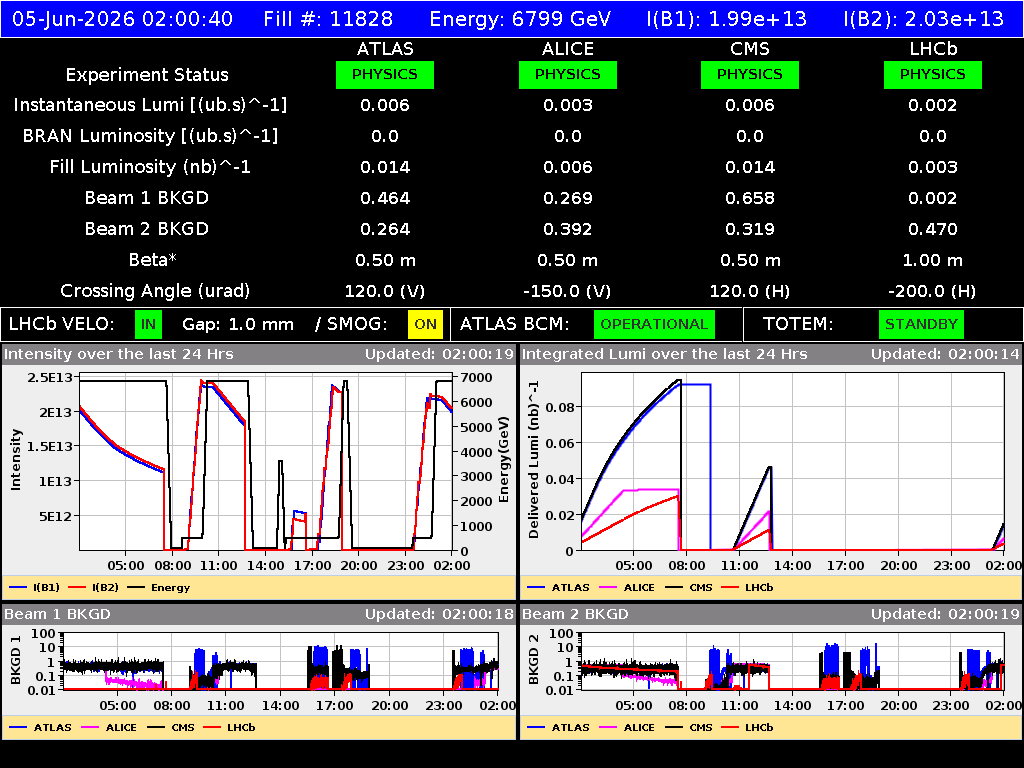This screenshot has width=1024, height=768.
Task: Click ALICE legend entry in Integrated Lumi chart
Action: click(x=627, y=587)
